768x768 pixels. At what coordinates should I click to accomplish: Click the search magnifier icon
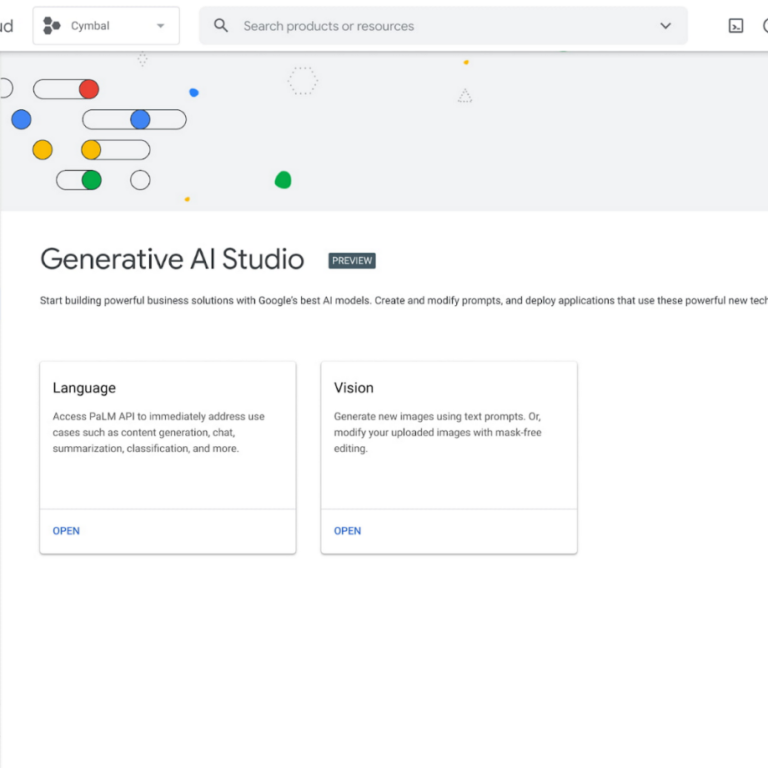[x=221, y=26]
